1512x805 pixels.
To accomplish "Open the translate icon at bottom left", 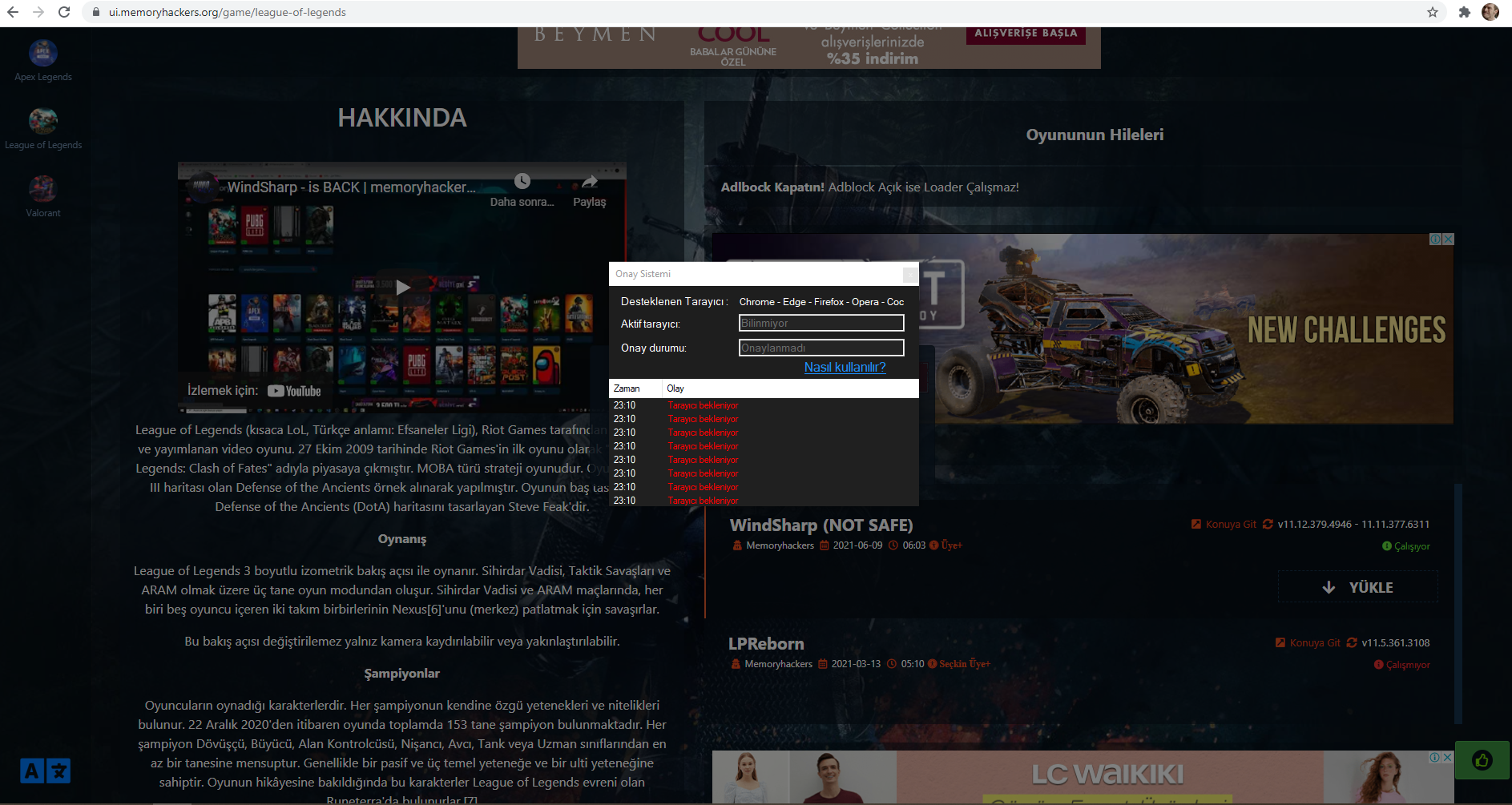I will 45,771.
